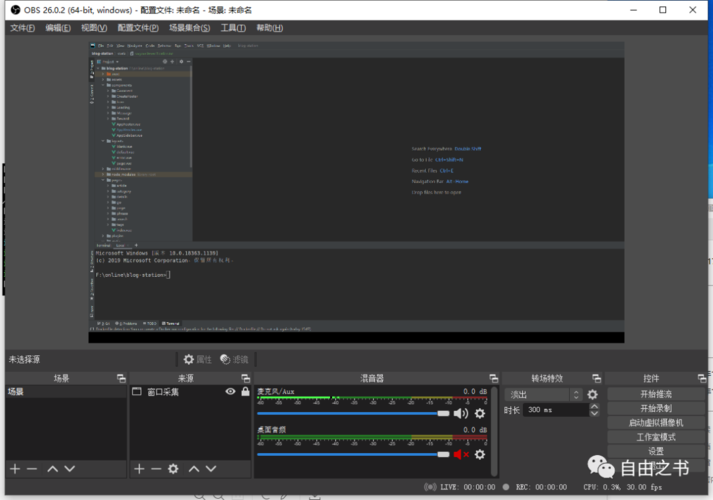713x500 pixels.
Task: Click the 属性 properties gear button
Action: 198,360
